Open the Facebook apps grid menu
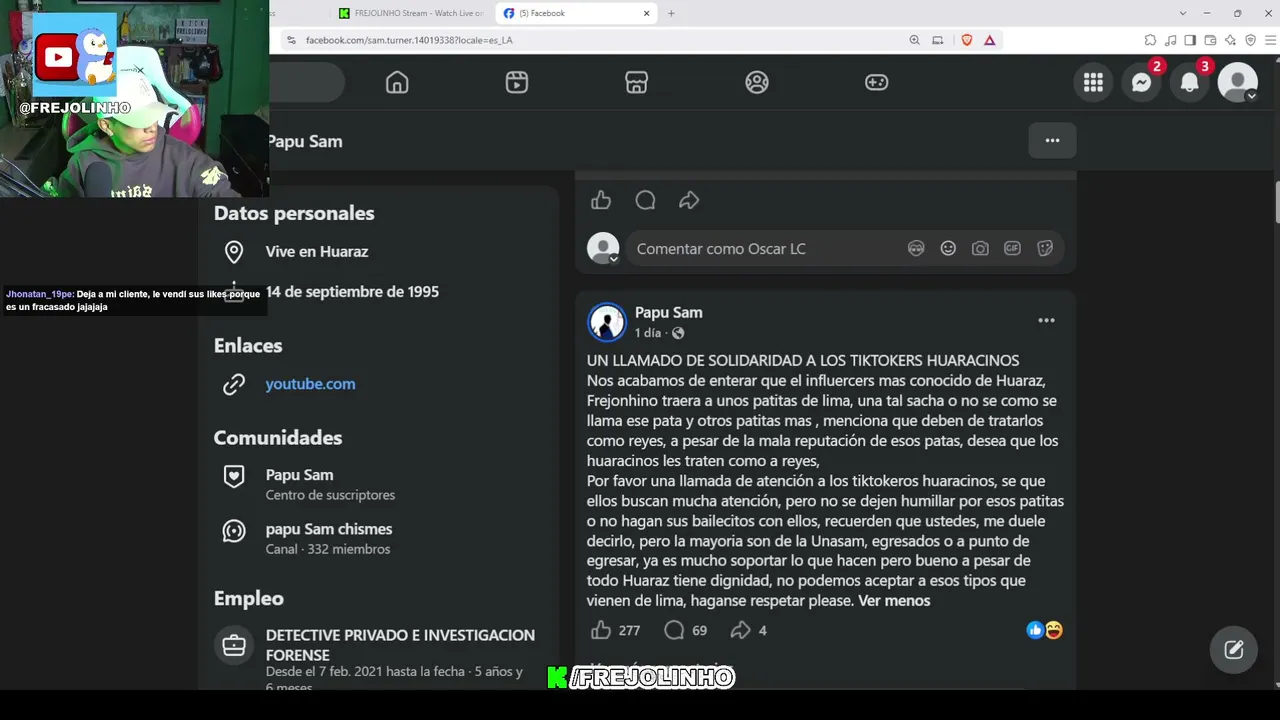The height and width of the screenshot is (720, 1280). click(x=1093, y=83)
